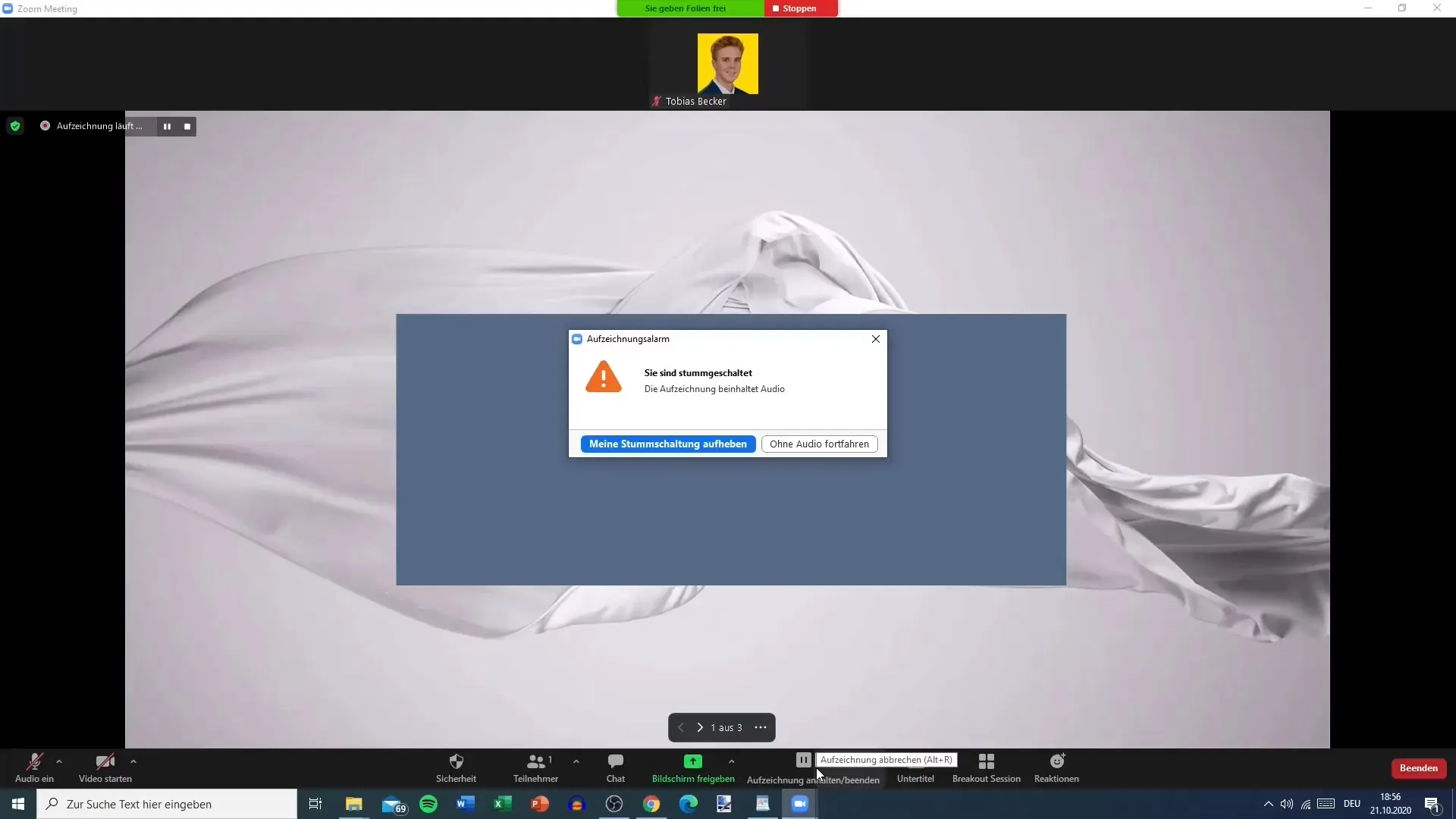The height and width of the screenshot is (819, 1456).
Task: Close the Aufzeichnungsalarm dialog
Action: click(875, 338)
